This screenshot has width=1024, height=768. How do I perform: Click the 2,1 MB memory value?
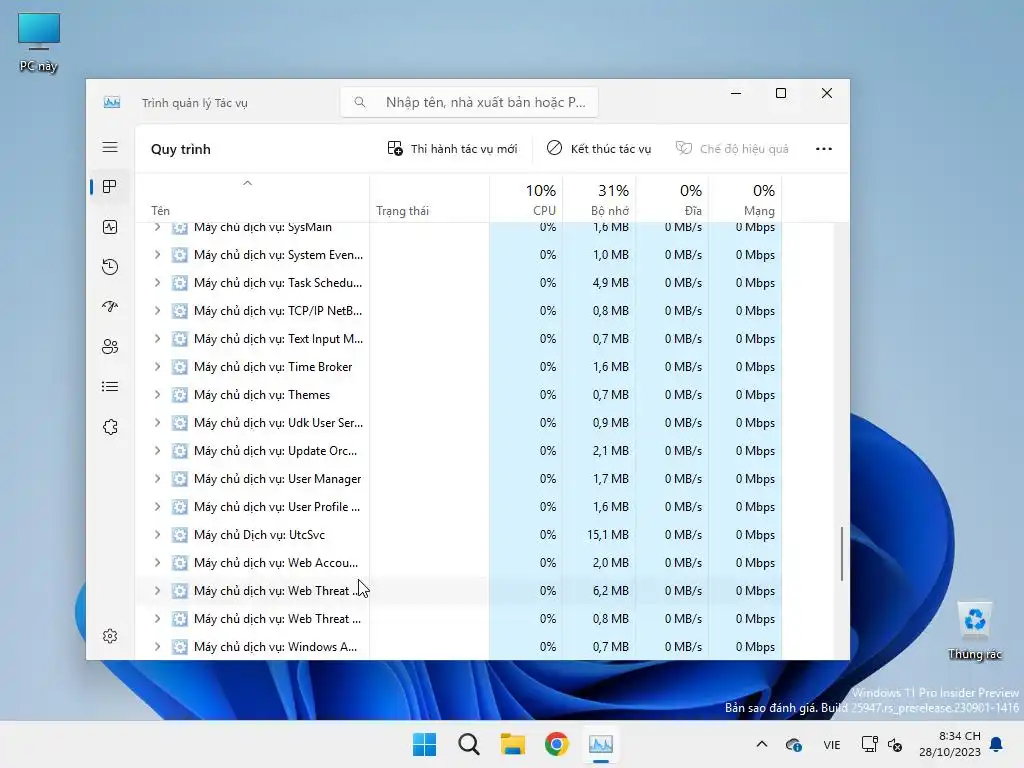611,451
